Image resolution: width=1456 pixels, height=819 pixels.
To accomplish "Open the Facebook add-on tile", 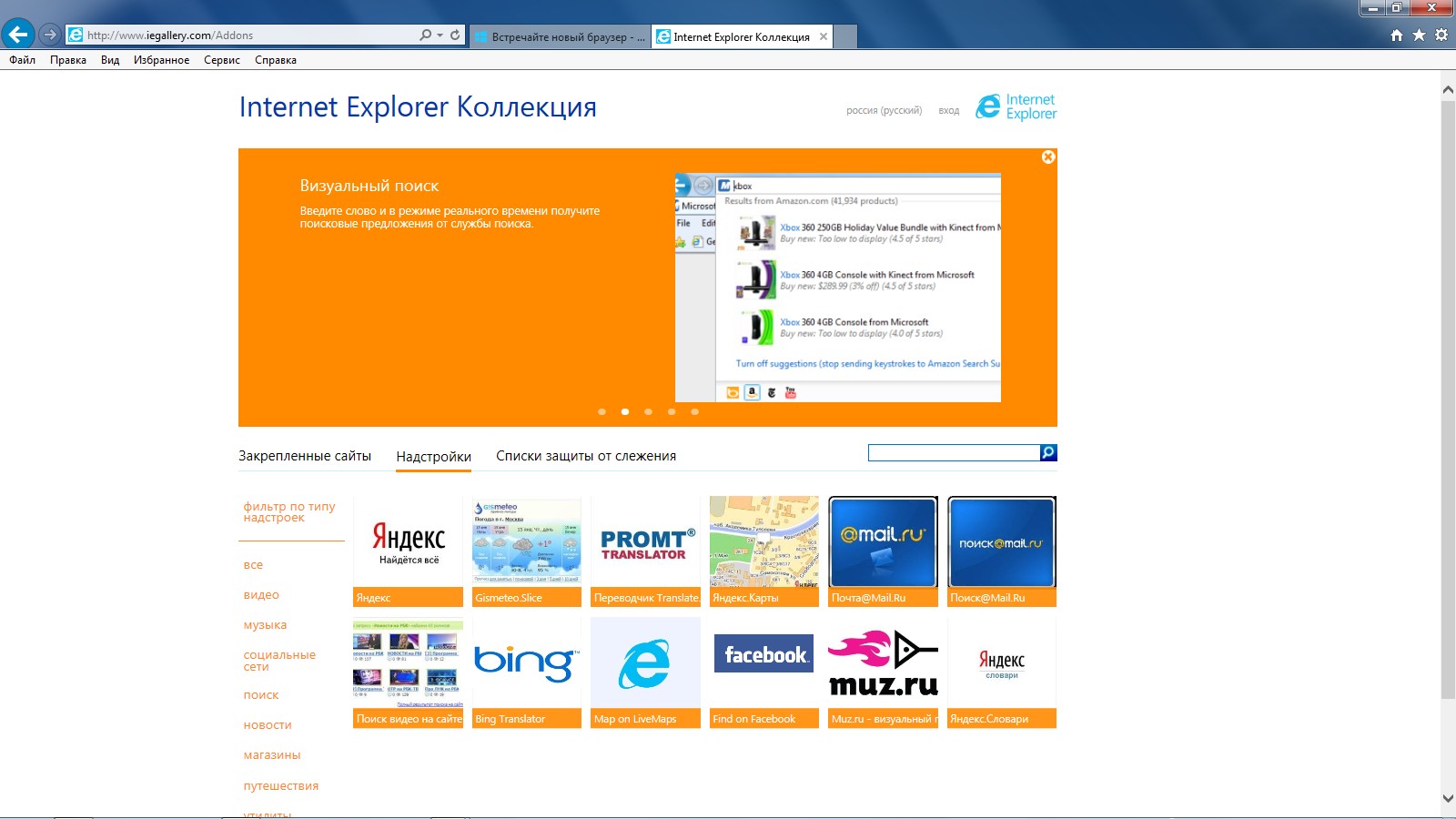I will coord(764,672).
